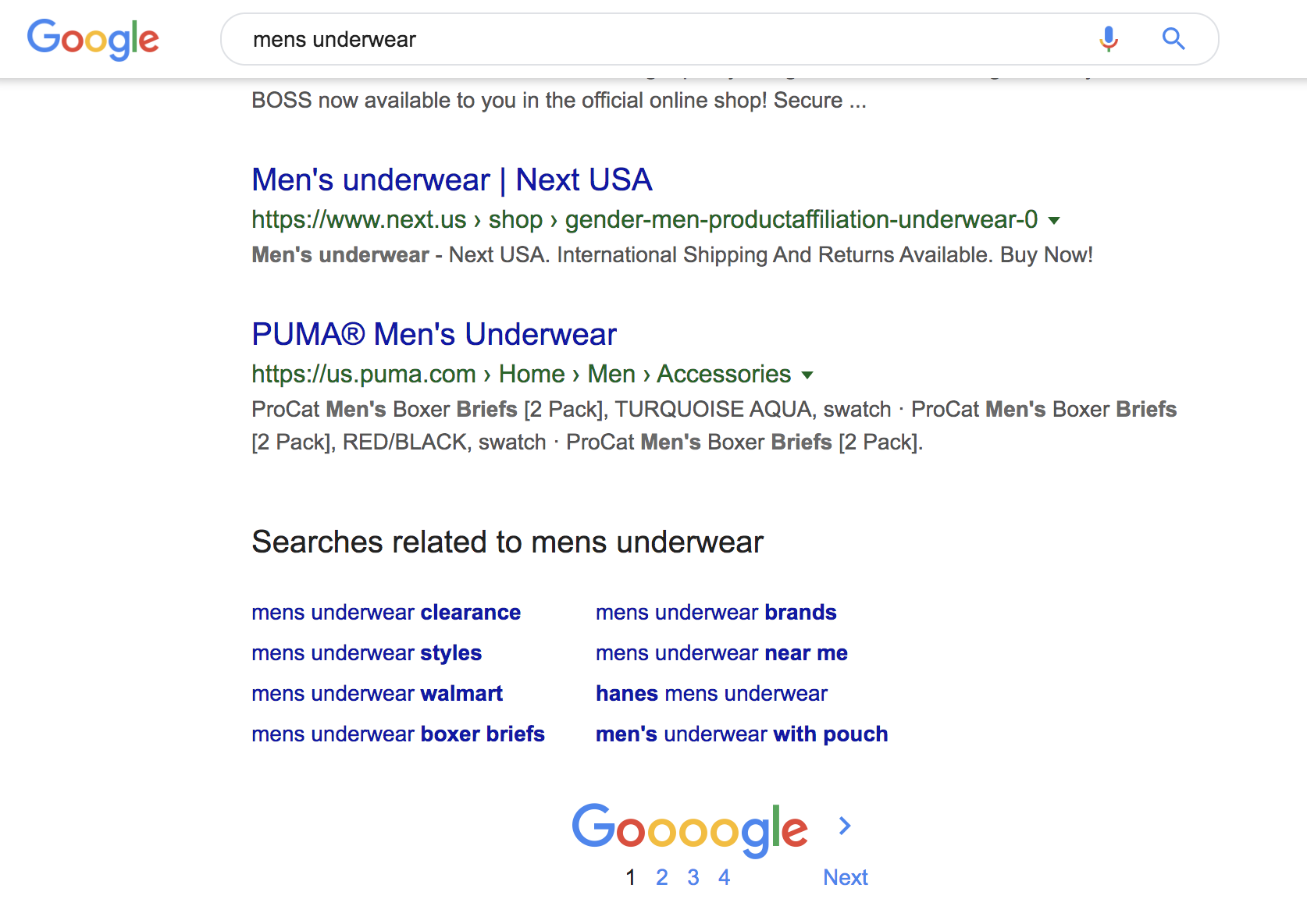
Task: Expand the PUMA result dropdown arrow
Action: pyautogui.click(x=807, y=375)
